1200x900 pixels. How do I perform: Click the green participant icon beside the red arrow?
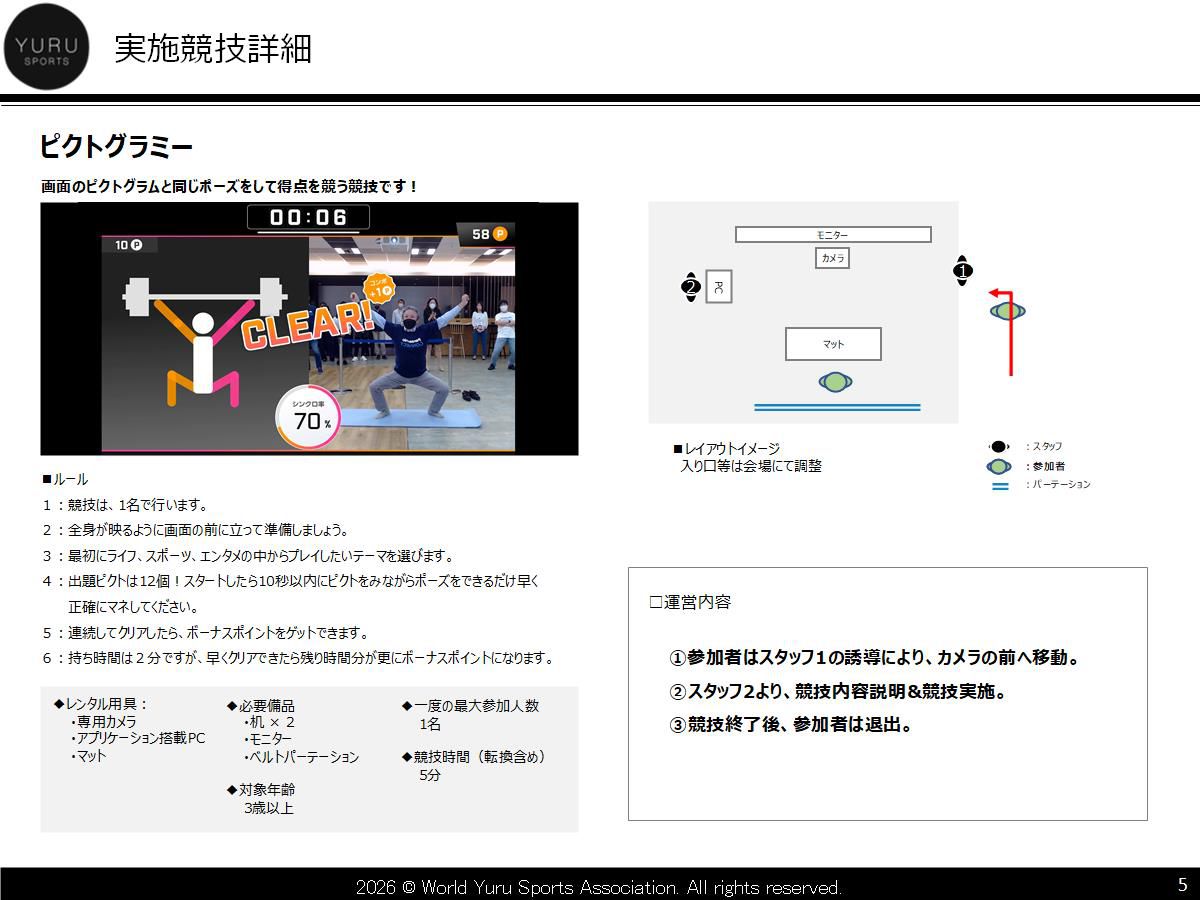pyautogui.click(x=1007, y=311)
